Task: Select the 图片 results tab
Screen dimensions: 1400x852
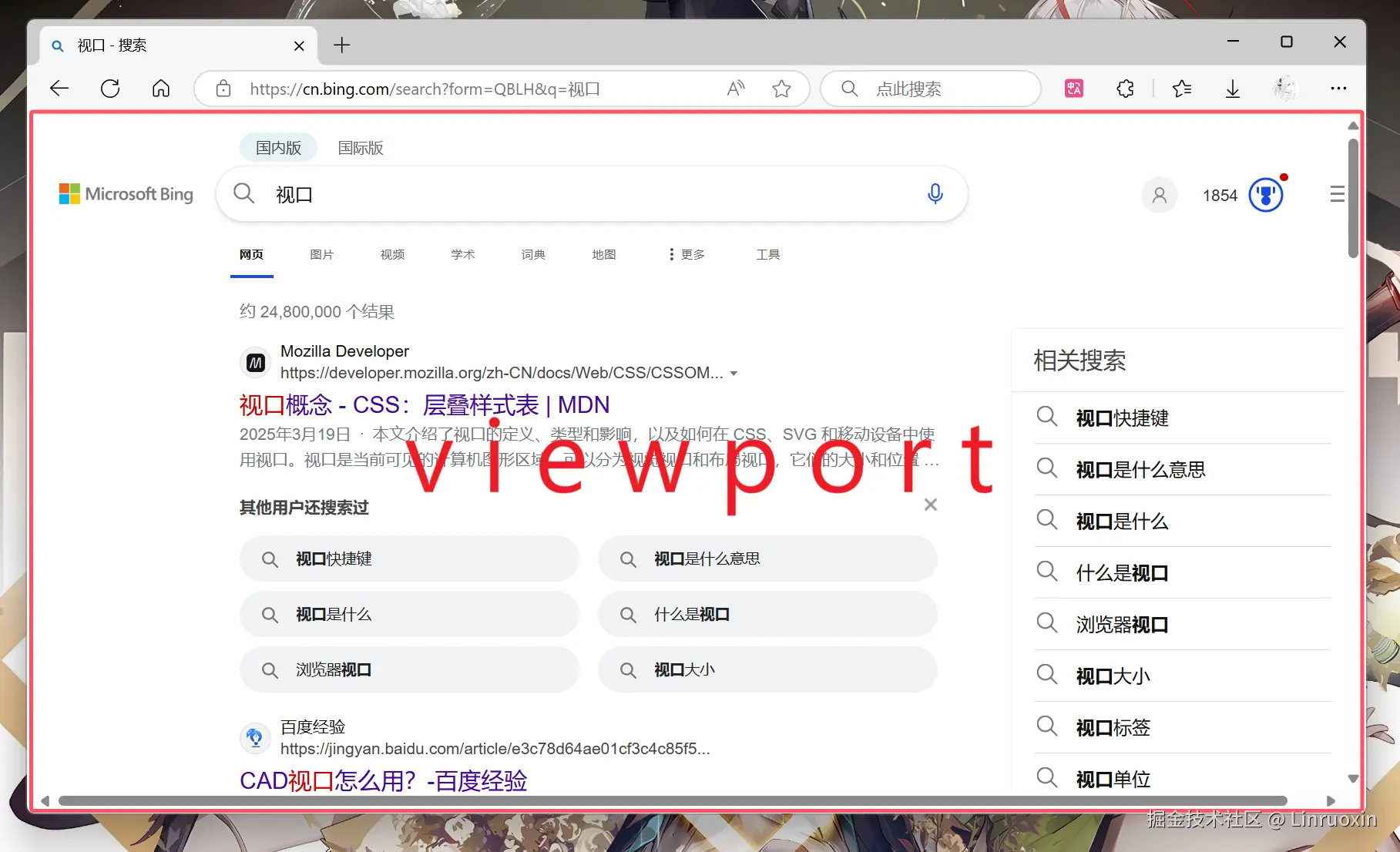Action: click(321, 255)
